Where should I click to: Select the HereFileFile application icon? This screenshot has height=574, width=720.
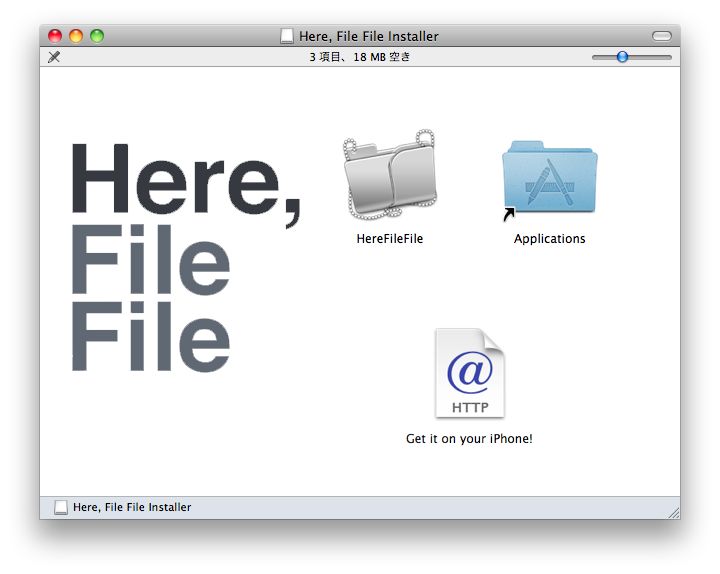pyautogui.click(x=389, y=175)
